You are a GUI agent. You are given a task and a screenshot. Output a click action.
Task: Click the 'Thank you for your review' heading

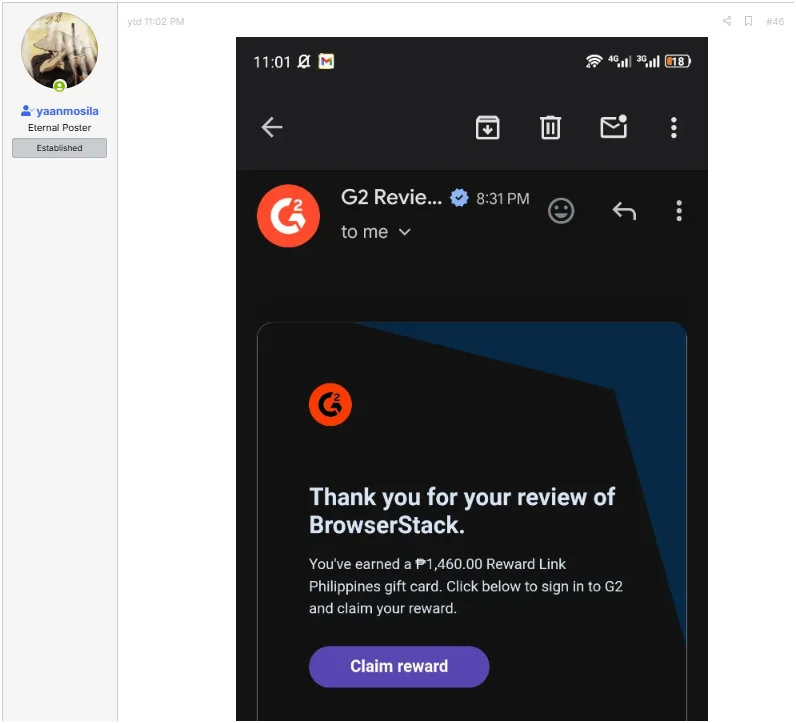(x=462, y=510)
